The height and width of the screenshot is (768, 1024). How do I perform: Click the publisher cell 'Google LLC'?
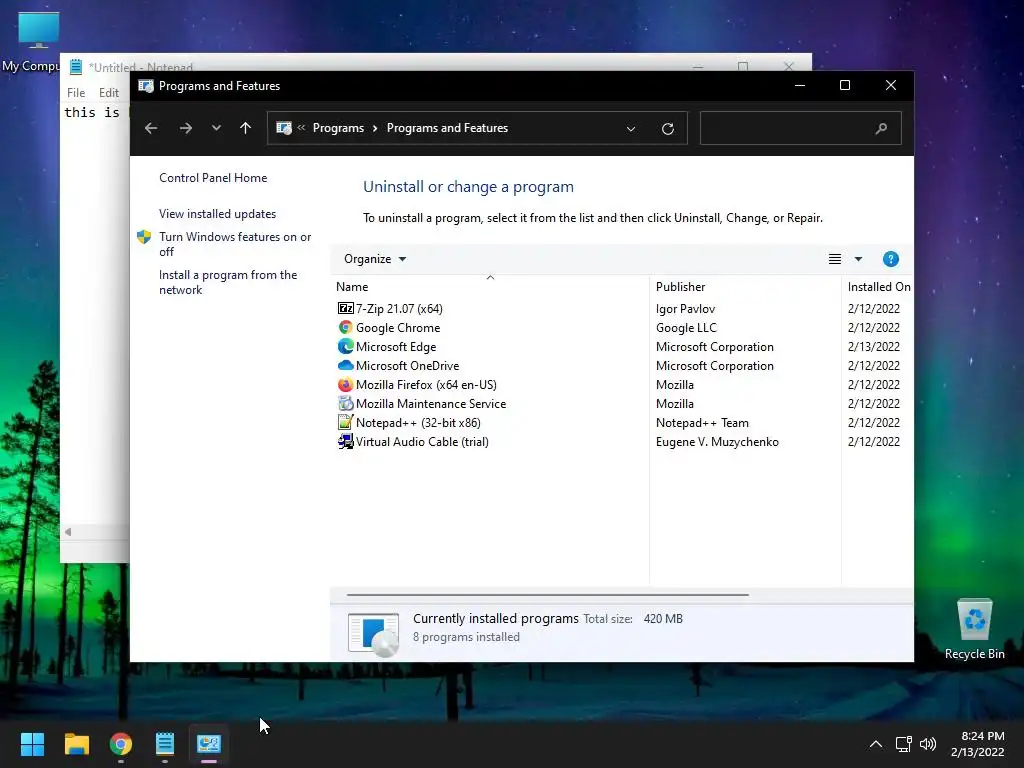click(x=686, y=327)
